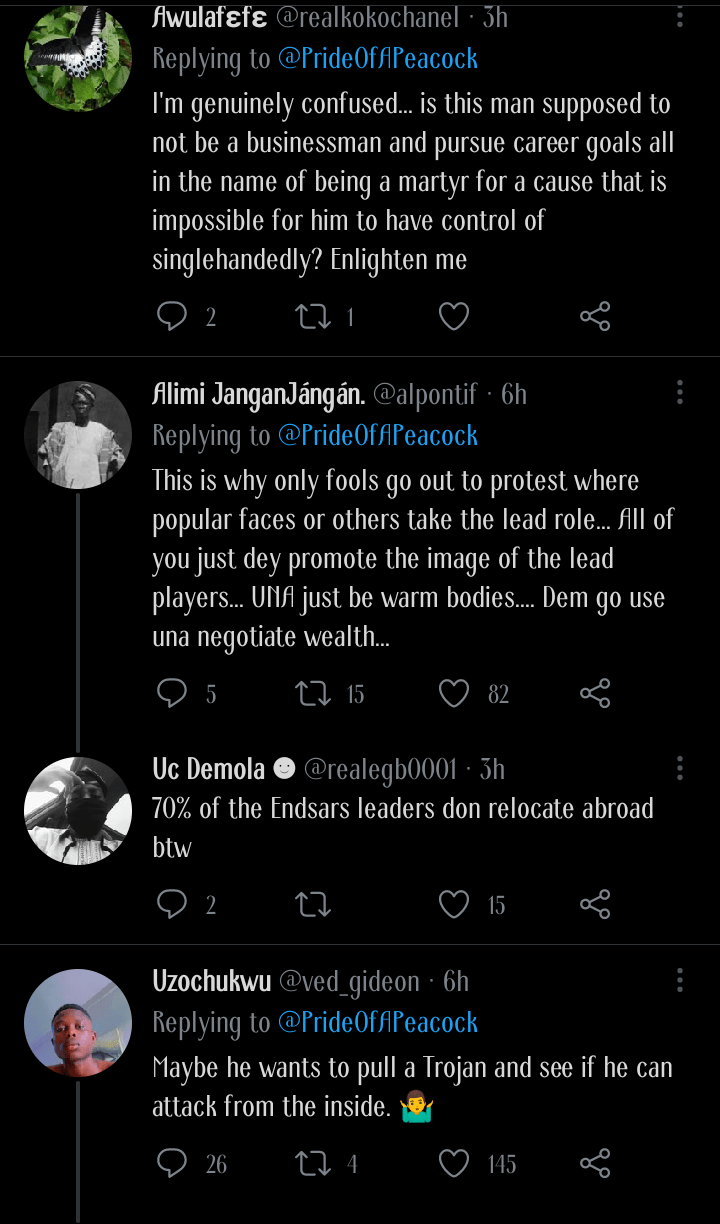720x1224 pixels.
Task: View Uzochukwu's profile picture
Action: click(x=78, y=1021)
